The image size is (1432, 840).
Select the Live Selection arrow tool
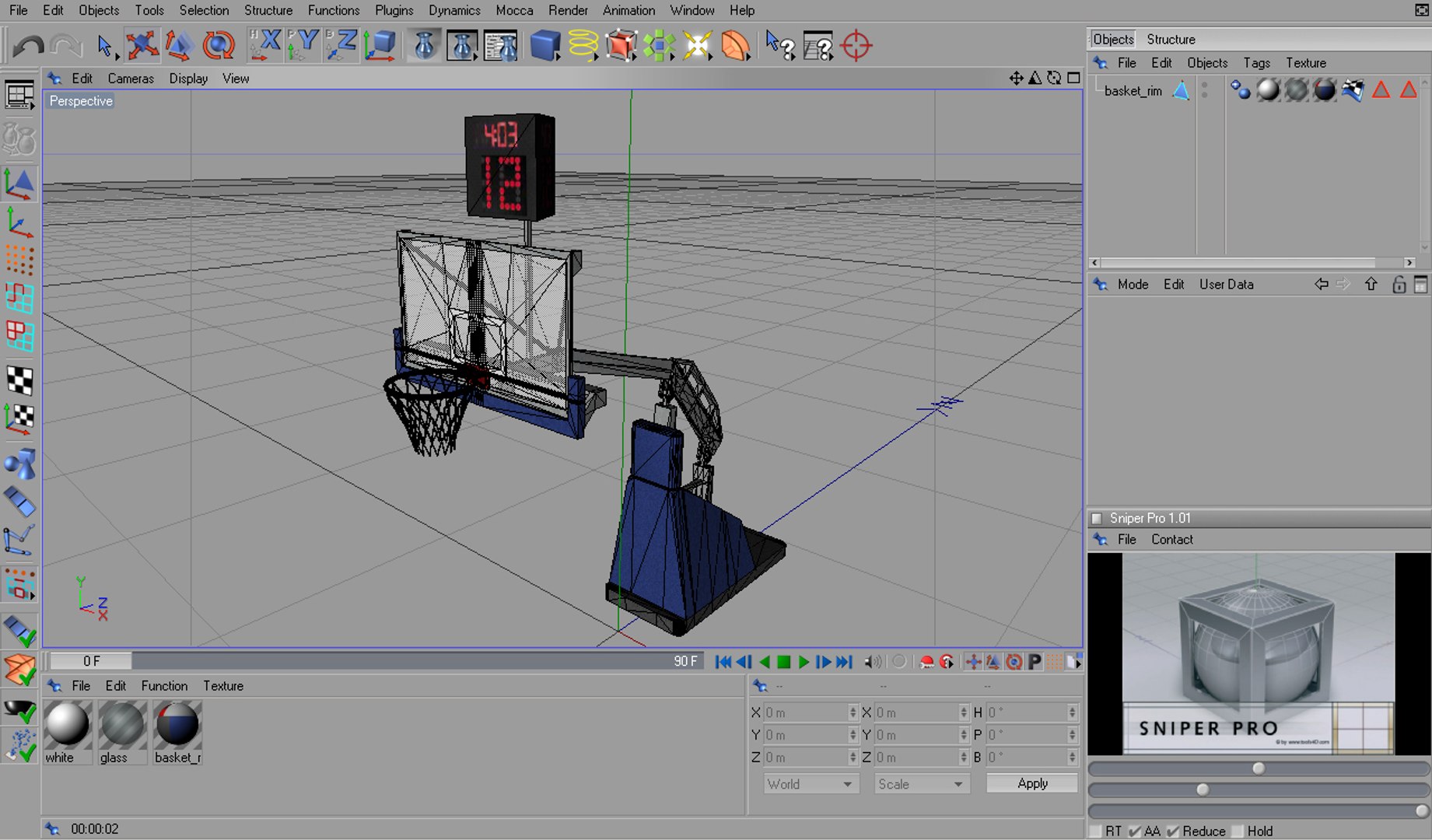[x=105, y=46]
